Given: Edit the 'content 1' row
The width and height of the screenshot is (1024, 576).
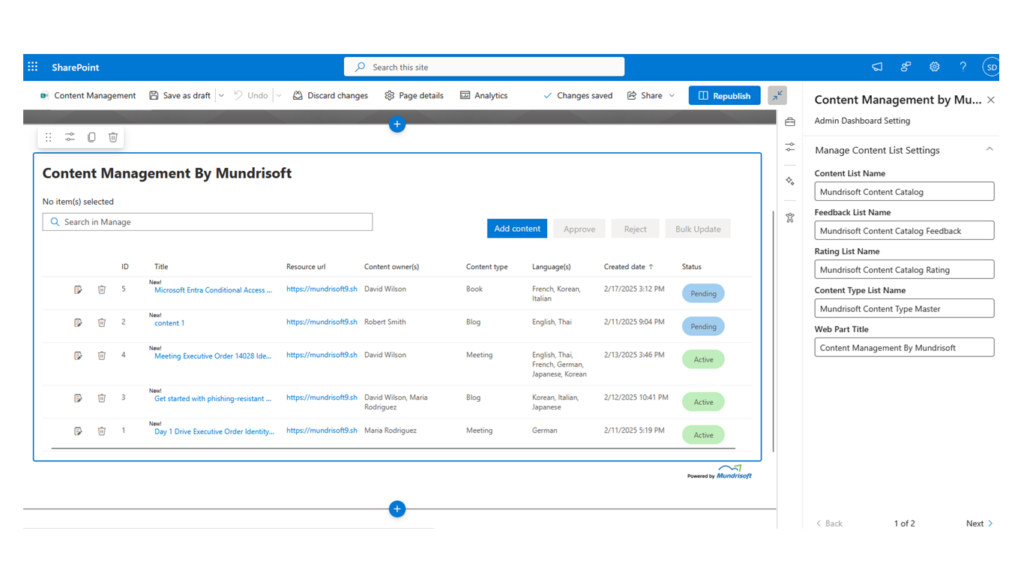Looking at the screenshot, I should coord(78,323).
